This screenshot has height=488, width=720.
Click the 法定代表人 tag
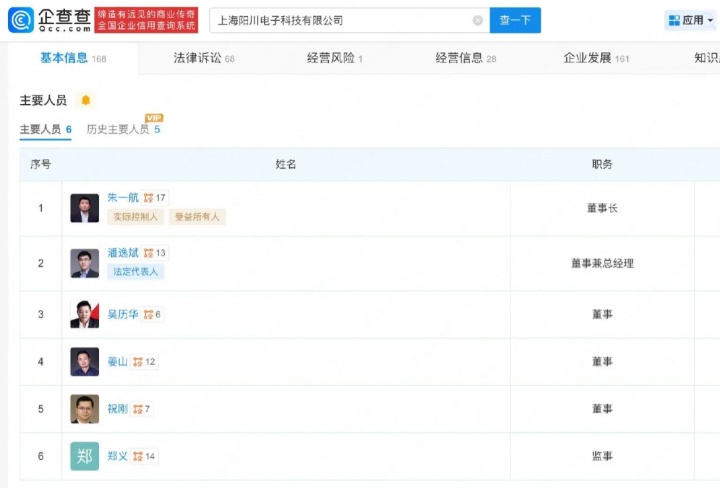pyautogui.click(x=135, y=272)
